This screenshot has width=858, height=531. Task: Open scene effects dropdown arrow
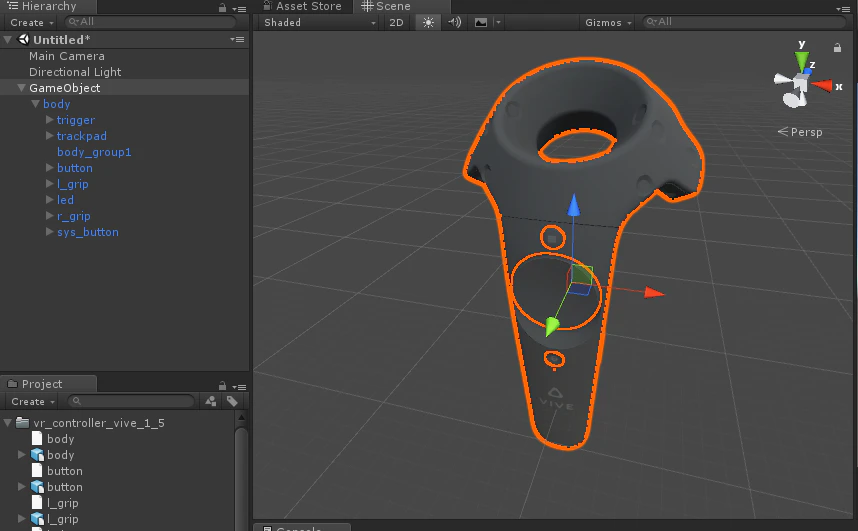pyautogui.click(x=498, y=22)
